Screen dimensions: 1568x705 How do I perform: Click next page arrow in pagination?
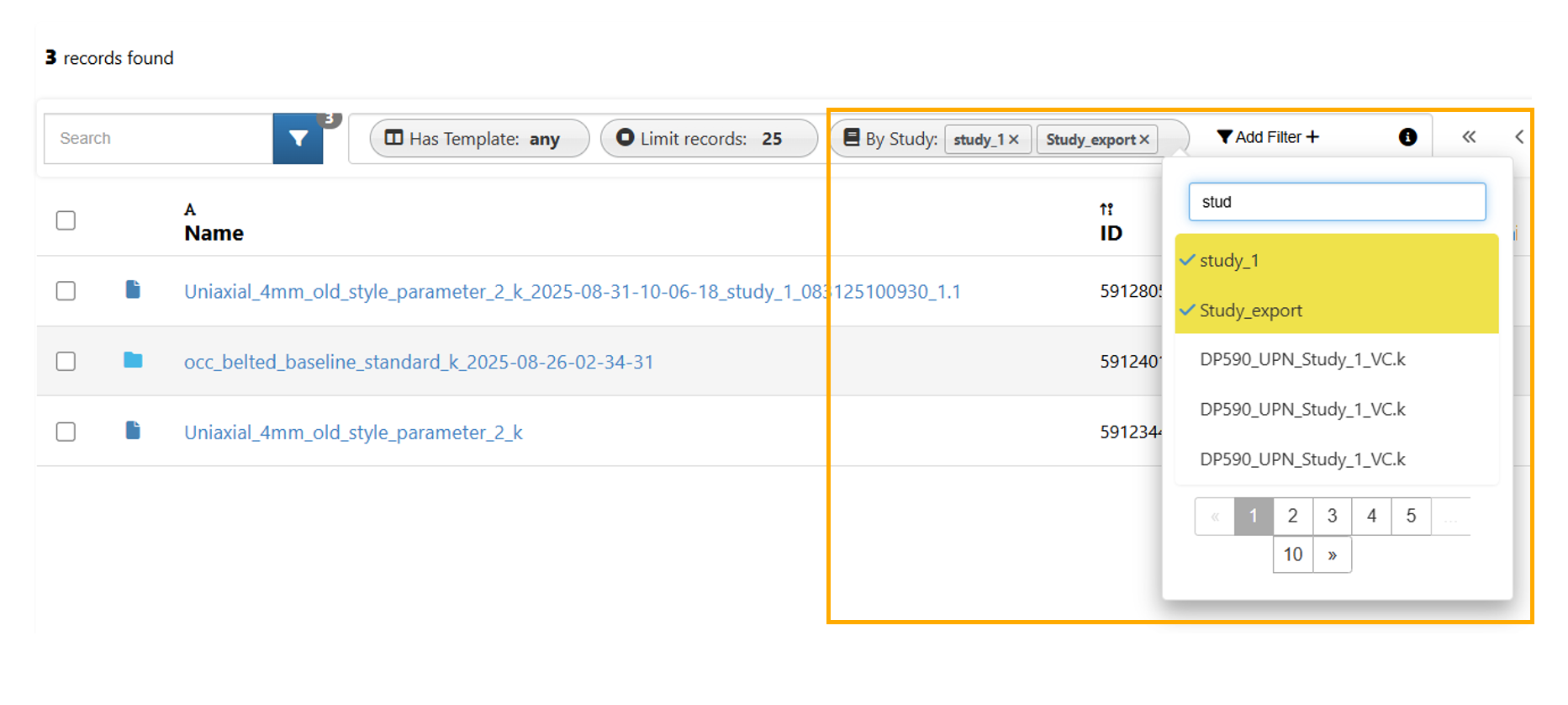[1332, 555]
